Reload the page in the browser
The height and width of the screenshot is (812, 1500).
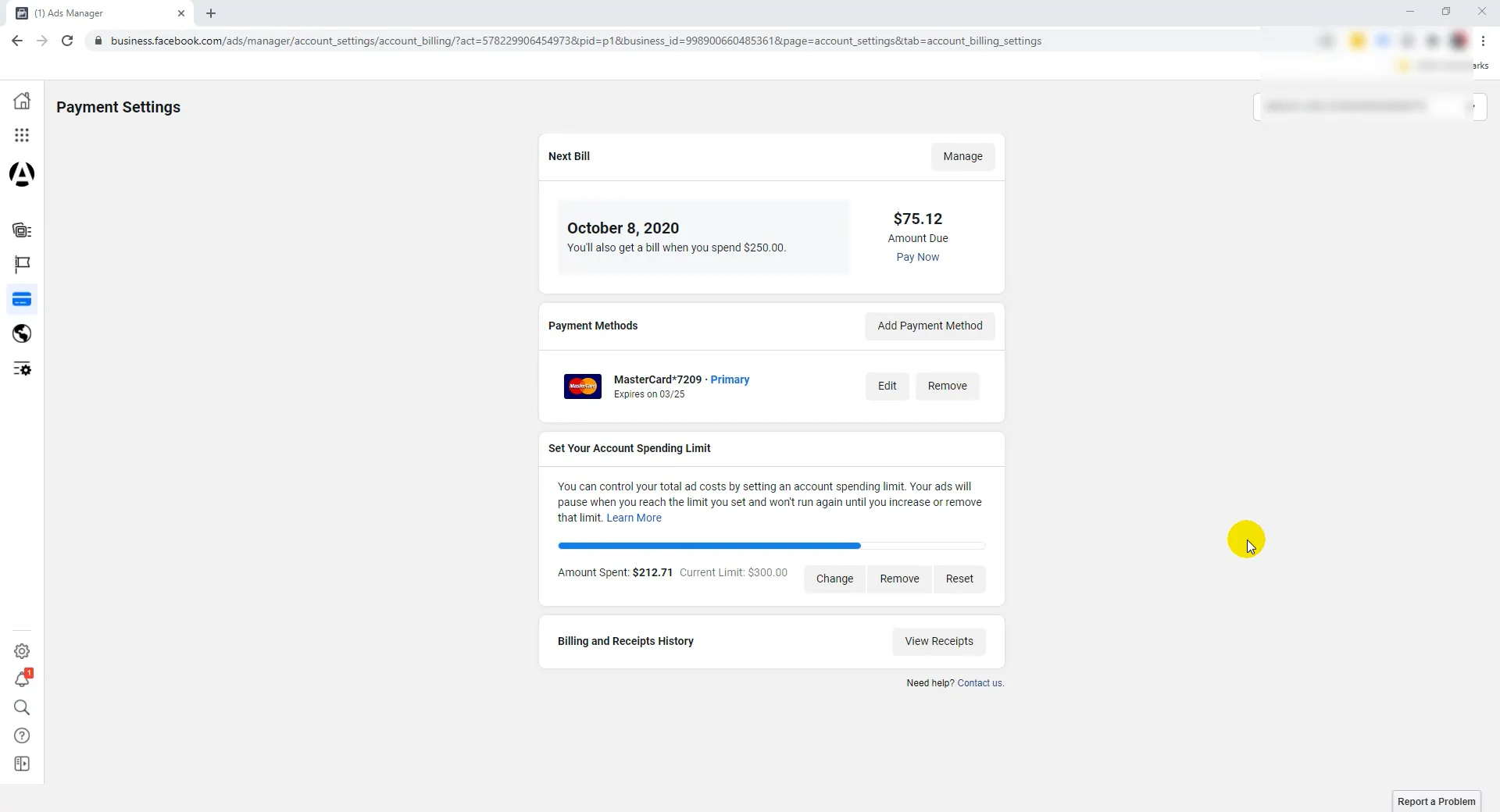(x=67, y=41)
